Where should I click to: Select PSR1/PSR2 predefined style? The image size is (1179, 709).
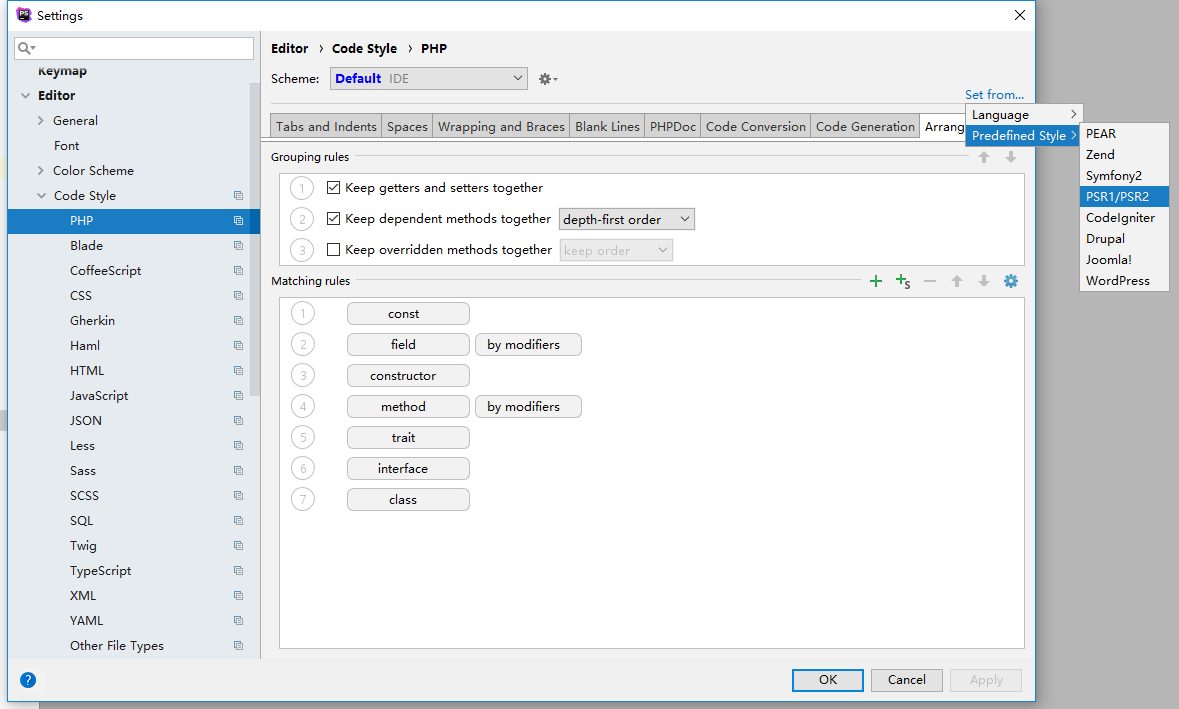click(1117, 197)
